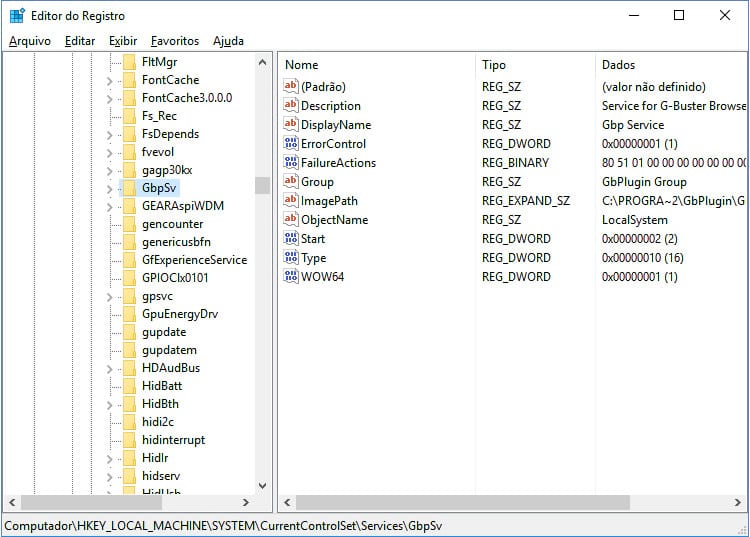Screen dimensions: 750x537
Task: Open the Editar menu
Action: 80,41
